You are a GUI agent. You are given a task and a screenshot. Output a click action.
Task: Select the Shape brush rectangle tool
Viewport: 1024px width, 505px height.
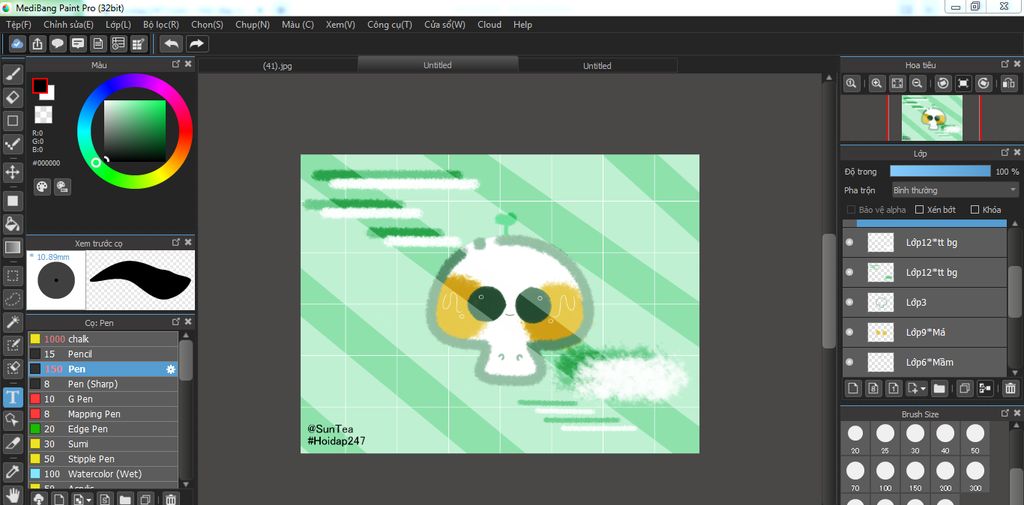(x=12, y=121)
